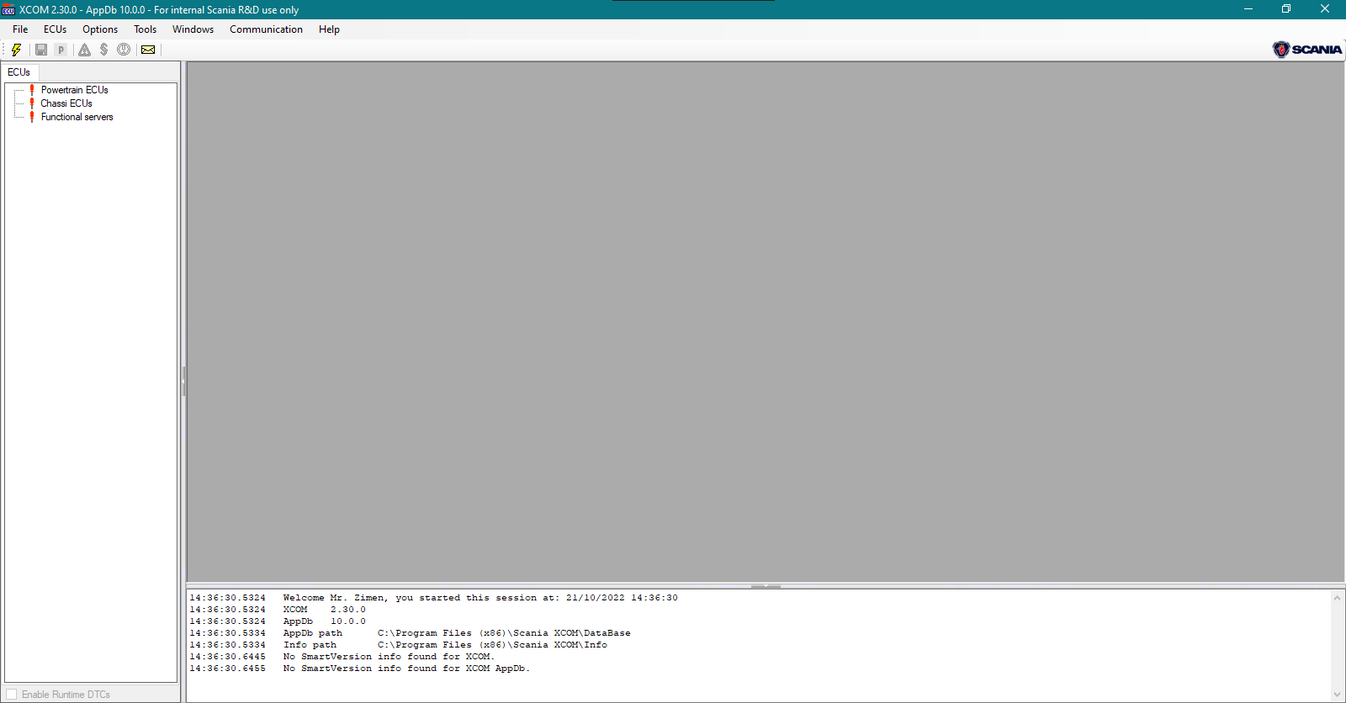
Task: Switch to the ECUs tab
Action: (x=19, y=72)
